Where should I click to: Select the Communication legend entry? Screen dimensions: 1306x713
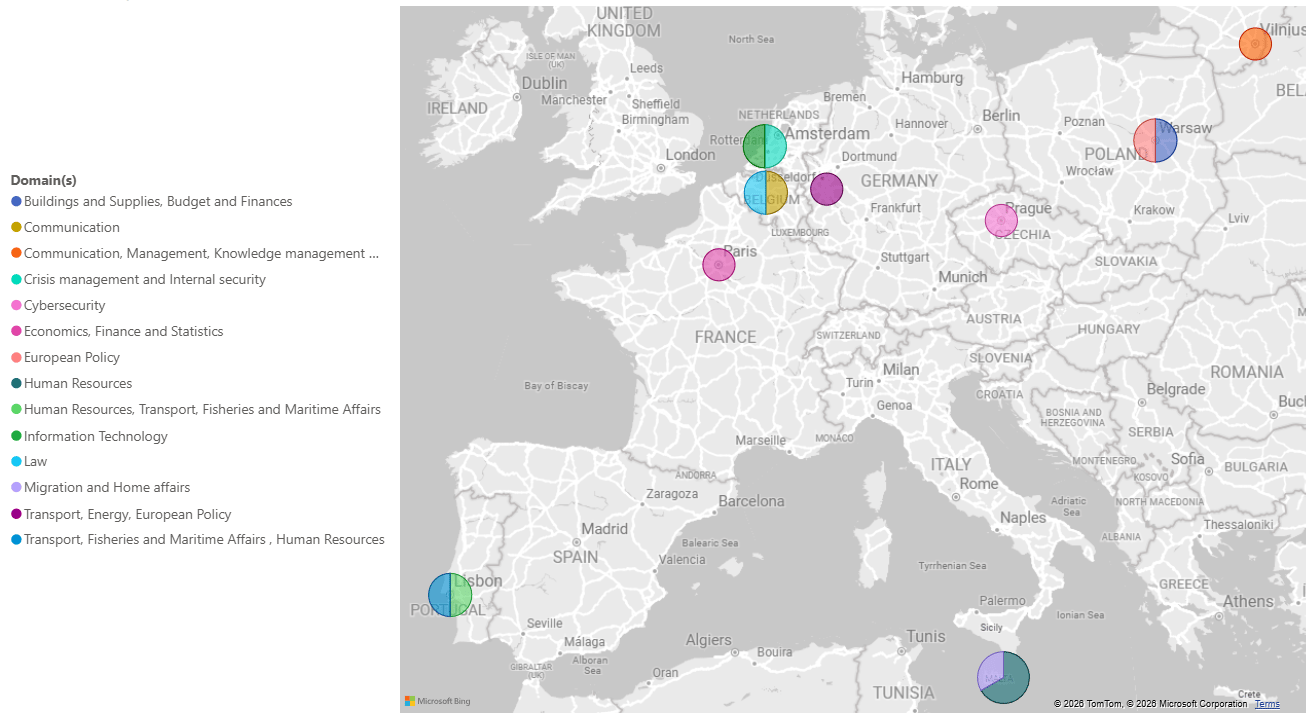[x=65, y=227]
